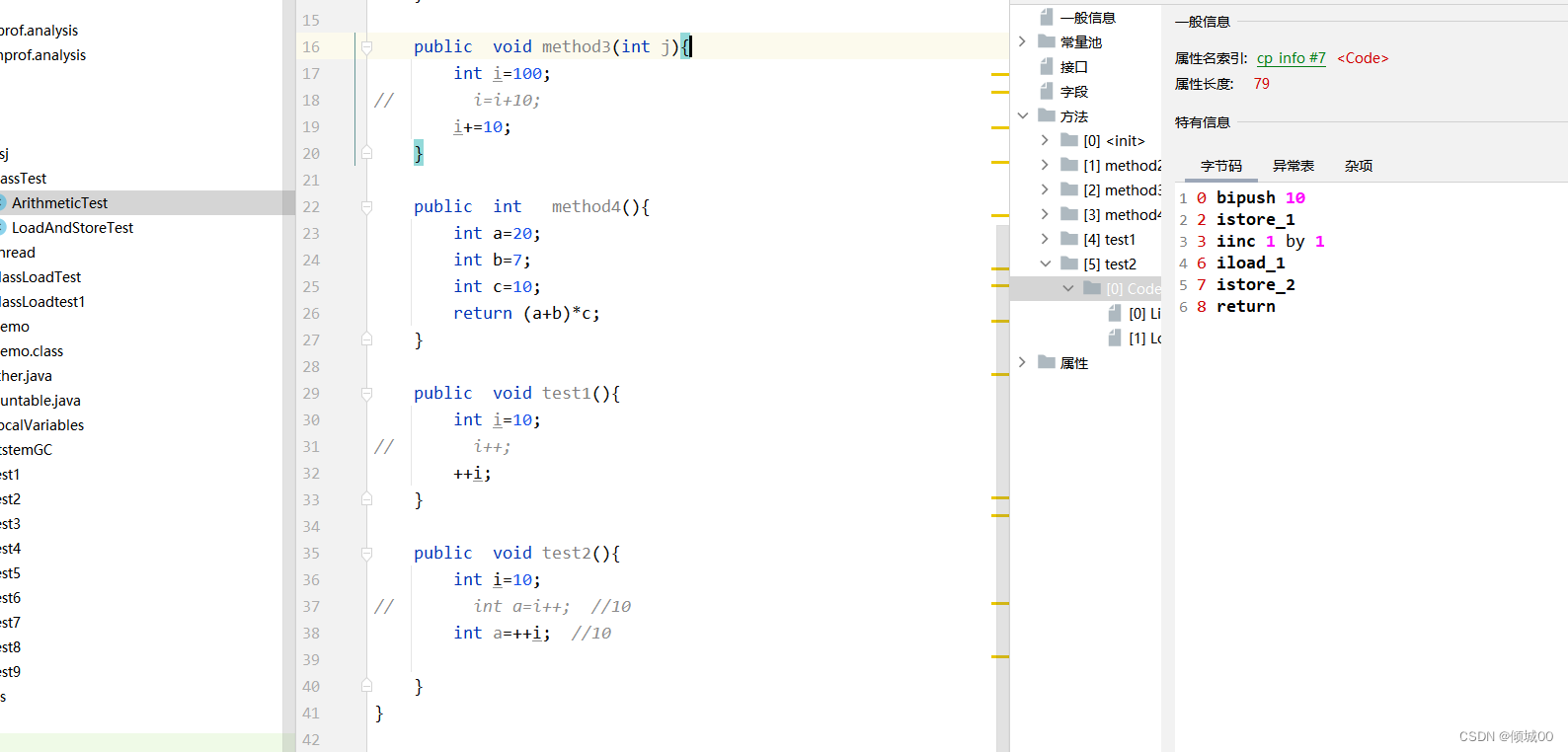Expand the [2] method3 node

click(1046, 189)
